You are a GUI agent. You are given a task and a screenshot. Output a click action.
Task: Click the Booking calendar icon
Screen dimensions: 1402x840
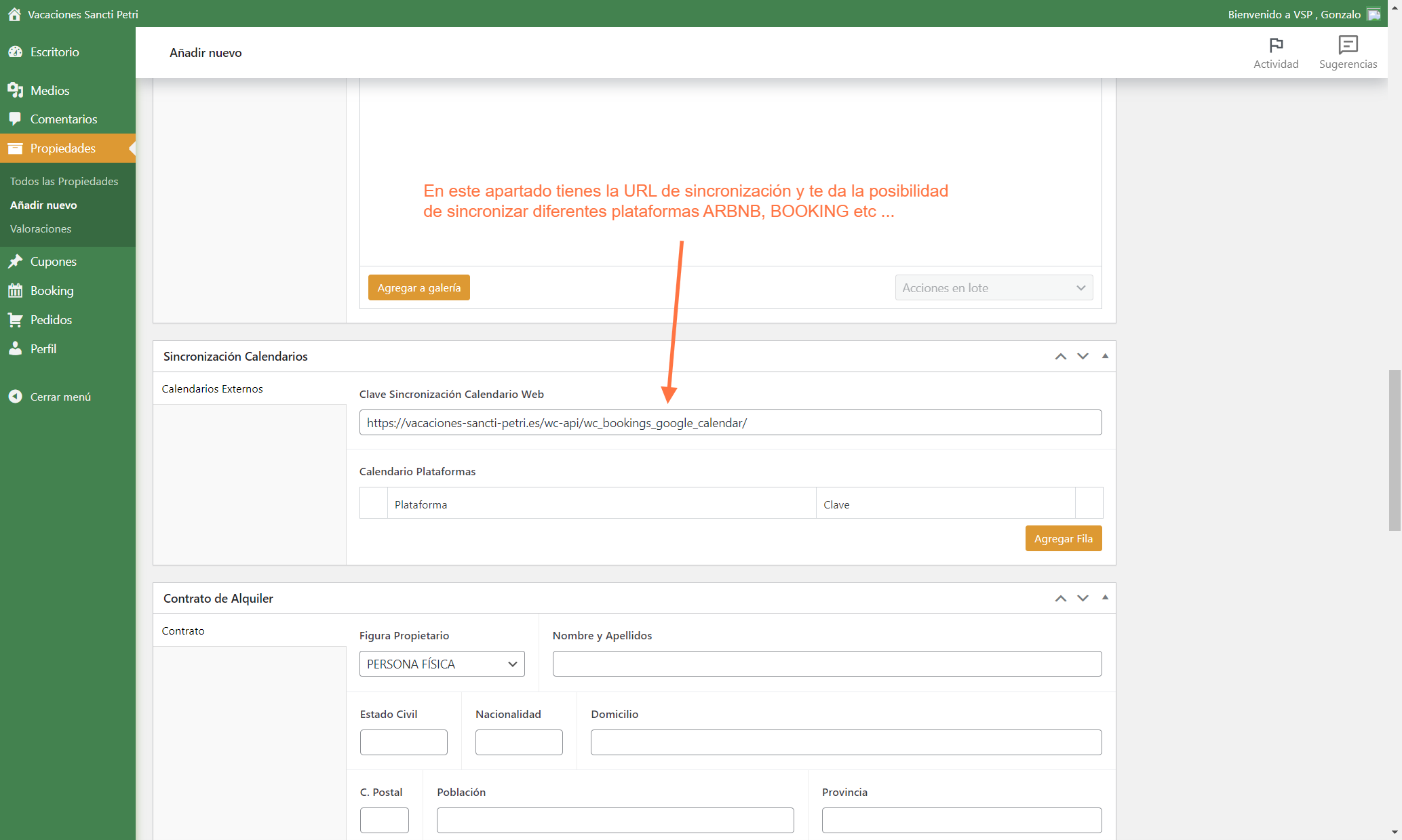point(16,290)
